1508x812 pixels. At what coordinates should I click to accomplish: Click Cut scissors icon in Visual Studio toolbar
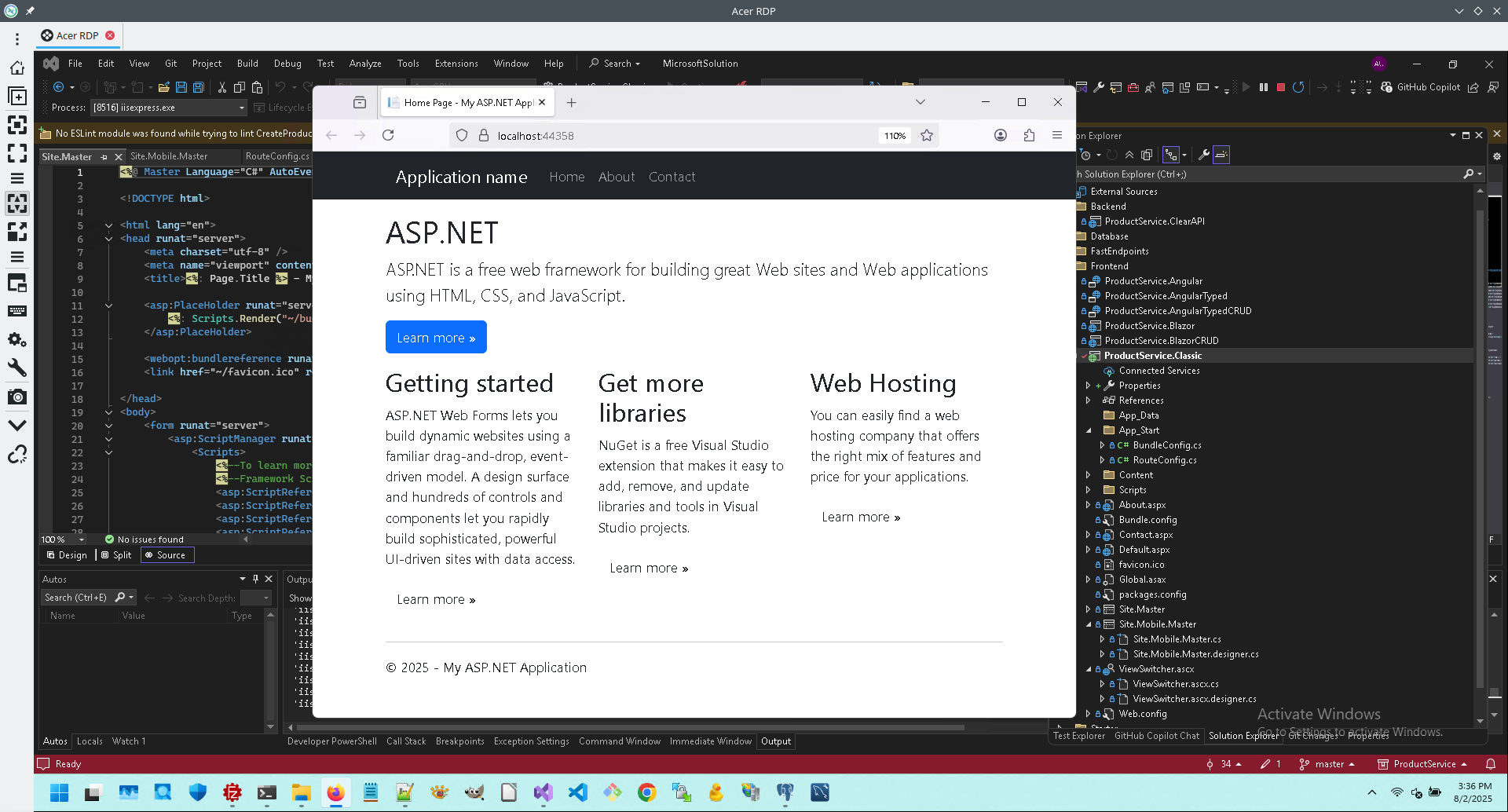point(222,87)
